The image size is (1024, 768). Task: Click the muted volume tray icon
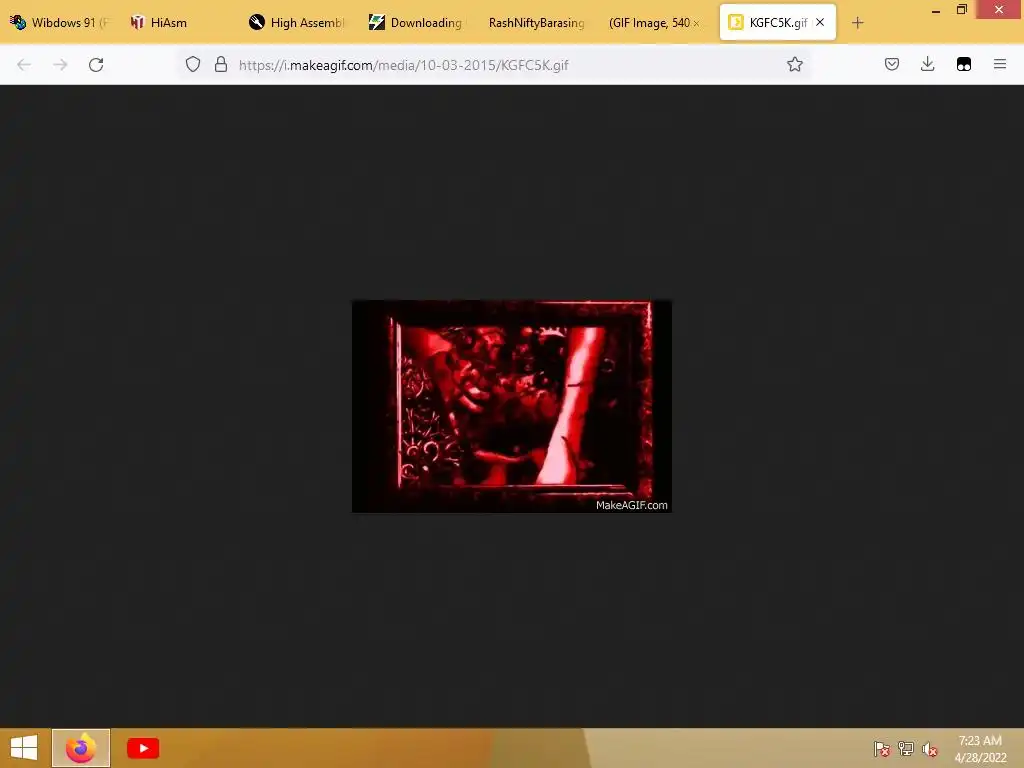coord(929,749)
